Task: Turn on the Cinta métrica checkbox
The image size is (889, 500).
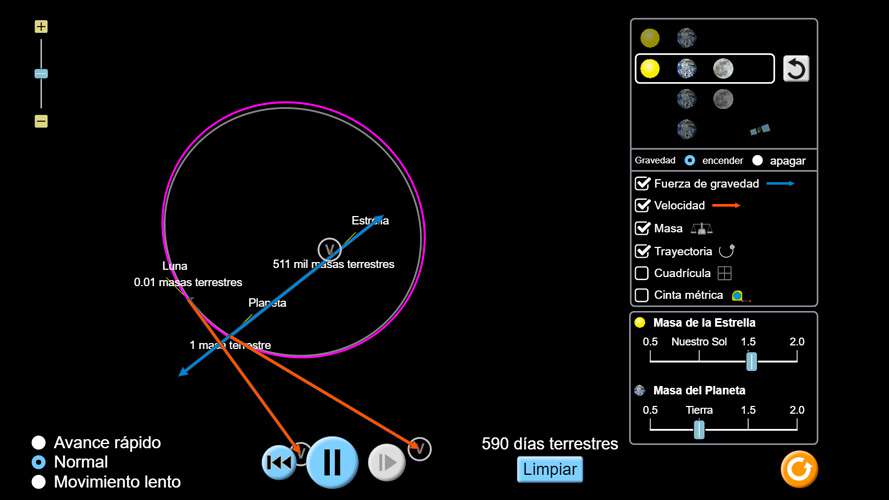Action: pos(643,295)
